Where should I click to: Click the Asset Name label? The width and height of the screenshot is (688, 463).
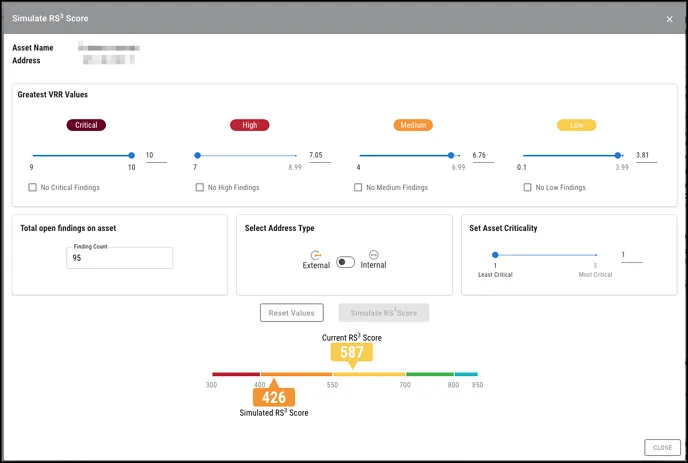[x=32, y=48]
